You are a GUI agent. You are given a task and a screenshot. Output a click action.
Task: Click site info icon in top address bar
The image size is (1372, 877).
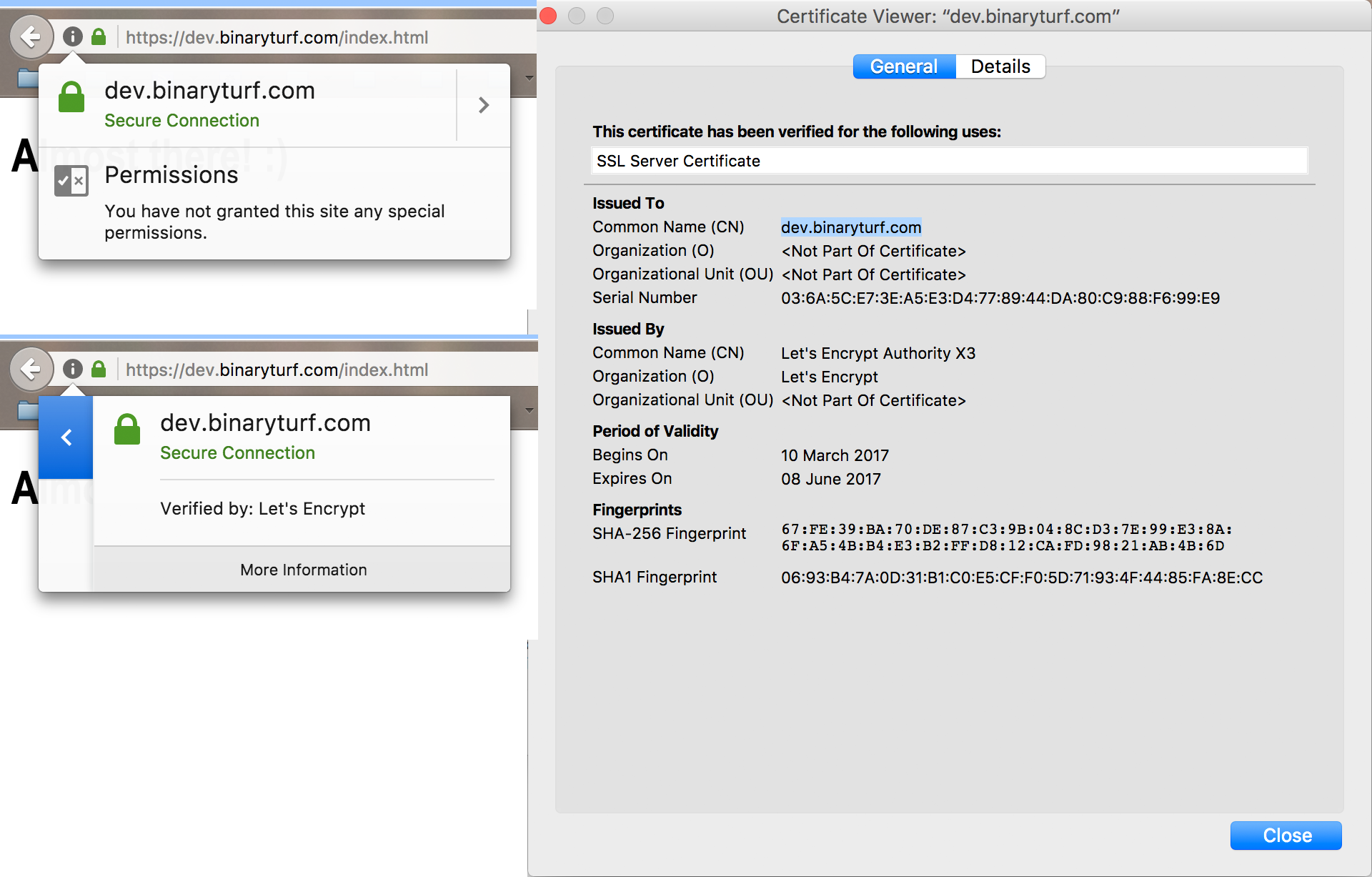73,36
